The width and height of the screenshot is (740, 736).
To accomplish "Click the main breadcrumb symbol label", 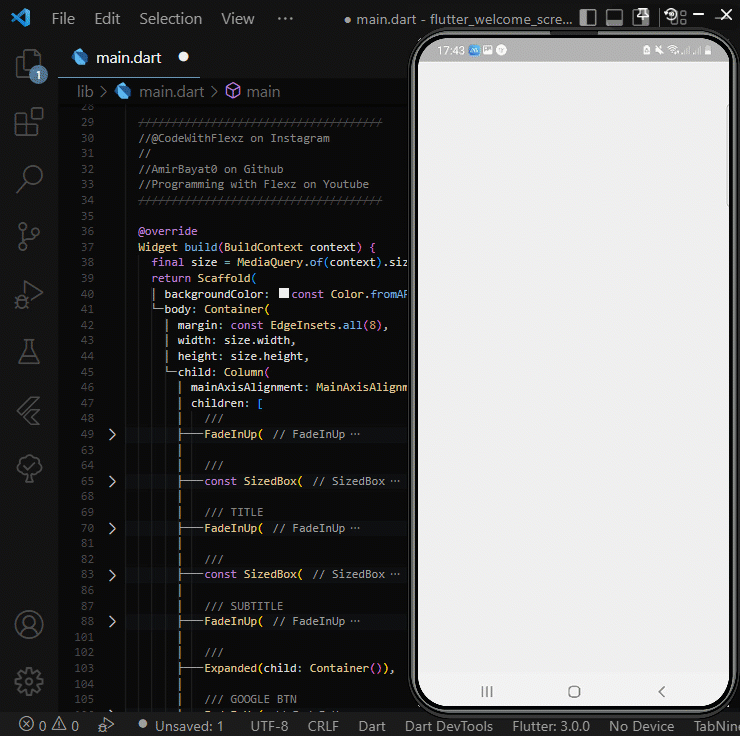I will [x=263, y=92].
